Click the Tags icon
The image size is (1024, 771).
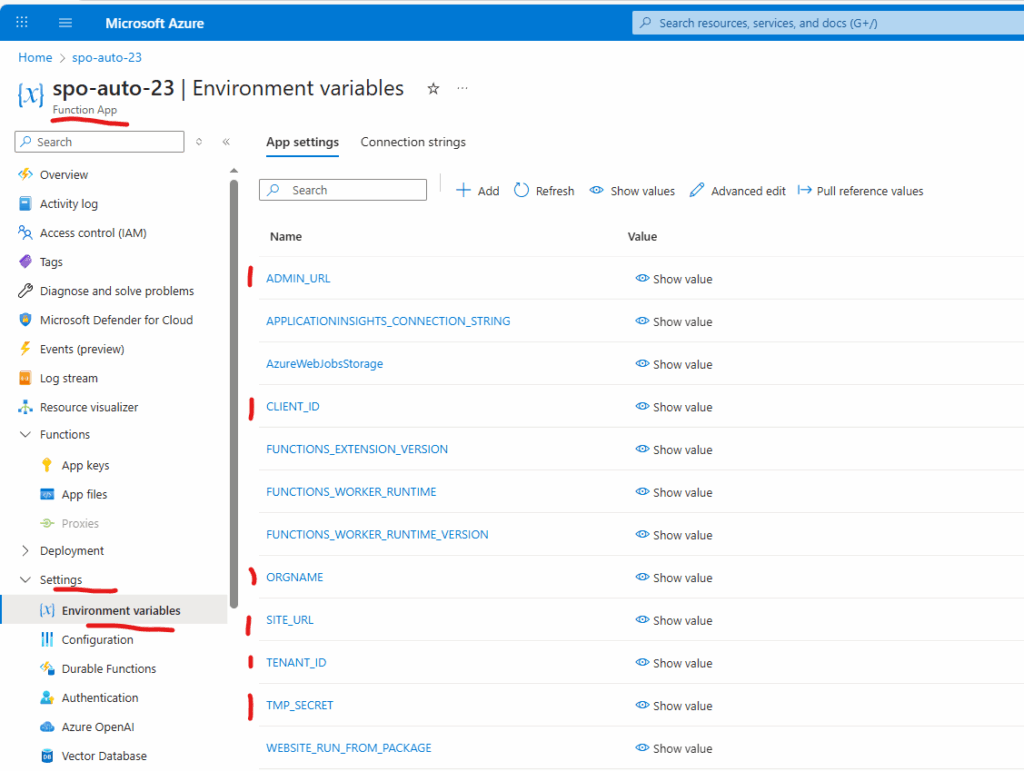pyautogui.click(x=25, y=262)
